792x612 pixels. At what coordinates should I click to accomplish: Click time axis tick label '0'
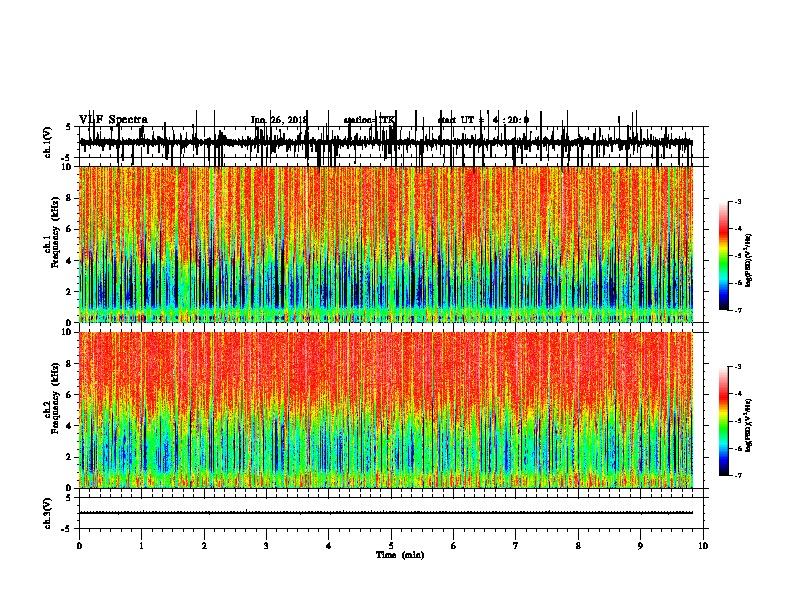point(79,546)
